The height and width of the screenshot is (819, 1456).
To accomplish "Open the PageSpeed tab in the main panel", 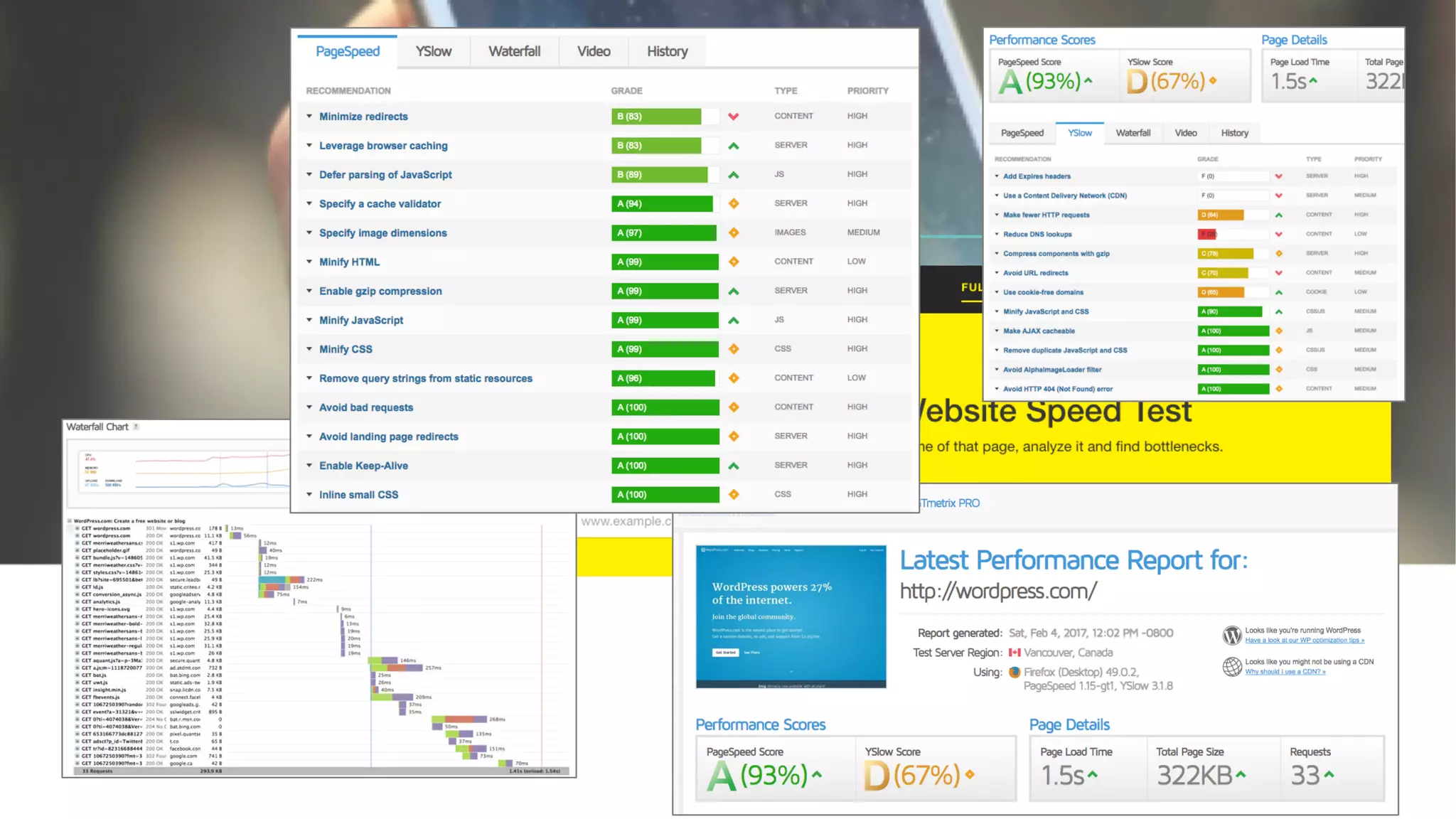I will coord(348,51).
